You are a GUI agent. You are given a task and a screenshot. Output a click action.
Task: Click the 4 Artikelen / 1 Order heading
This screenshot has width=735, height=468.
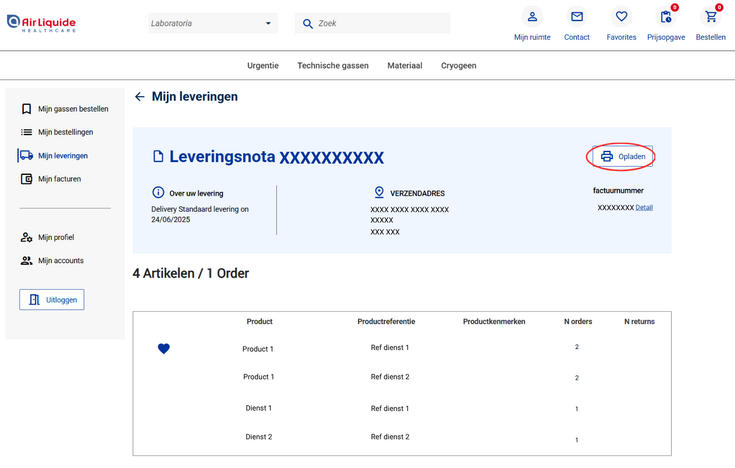tap(191, 273)
